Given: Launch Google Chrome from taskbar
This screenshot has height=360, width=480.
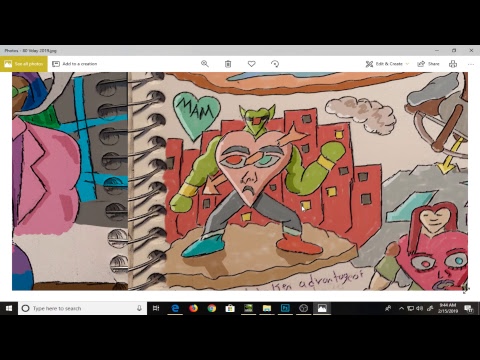Looking at the screenshot, I should [x=212, y=308].
